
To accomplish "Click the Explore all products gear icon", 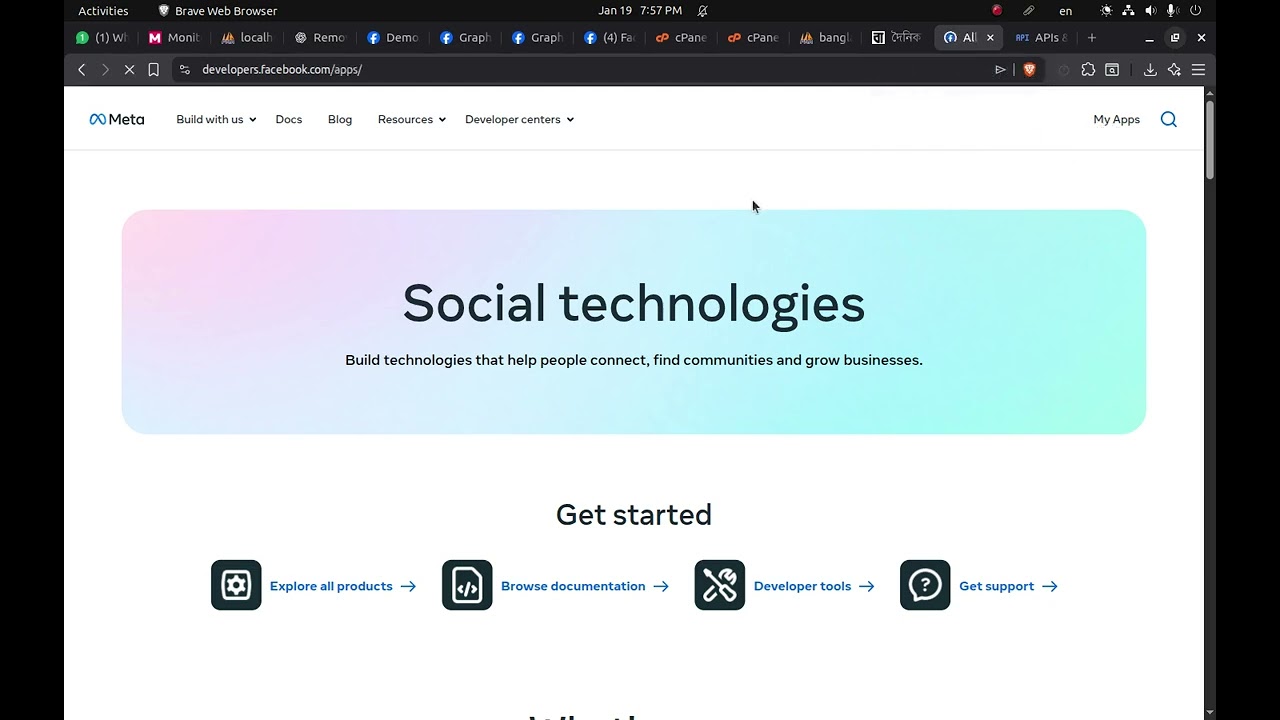I will [x=236, y=585].
